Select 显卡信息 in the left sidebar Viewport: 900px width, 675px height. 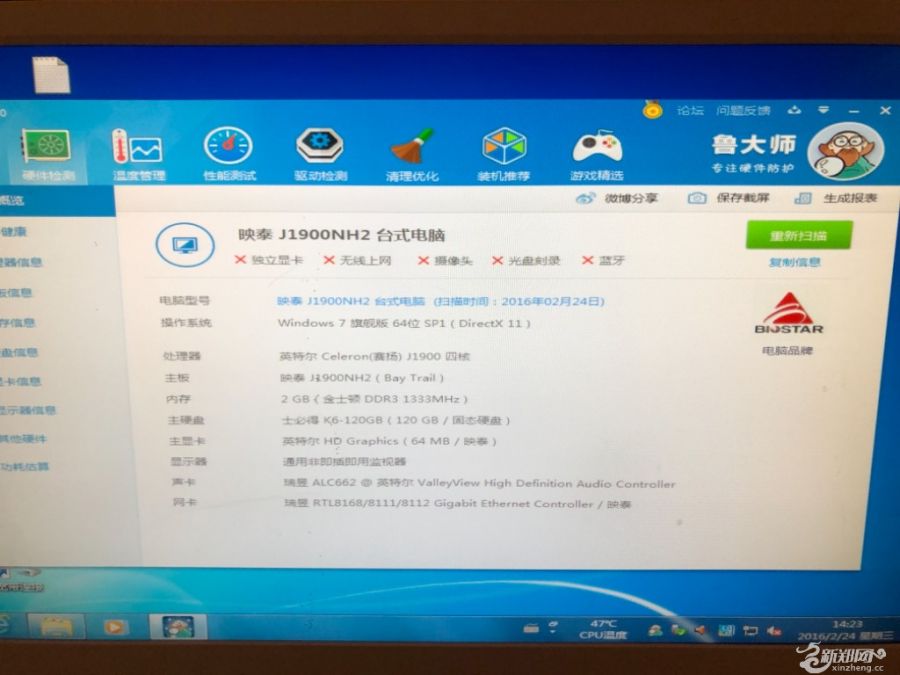[21, 381]
